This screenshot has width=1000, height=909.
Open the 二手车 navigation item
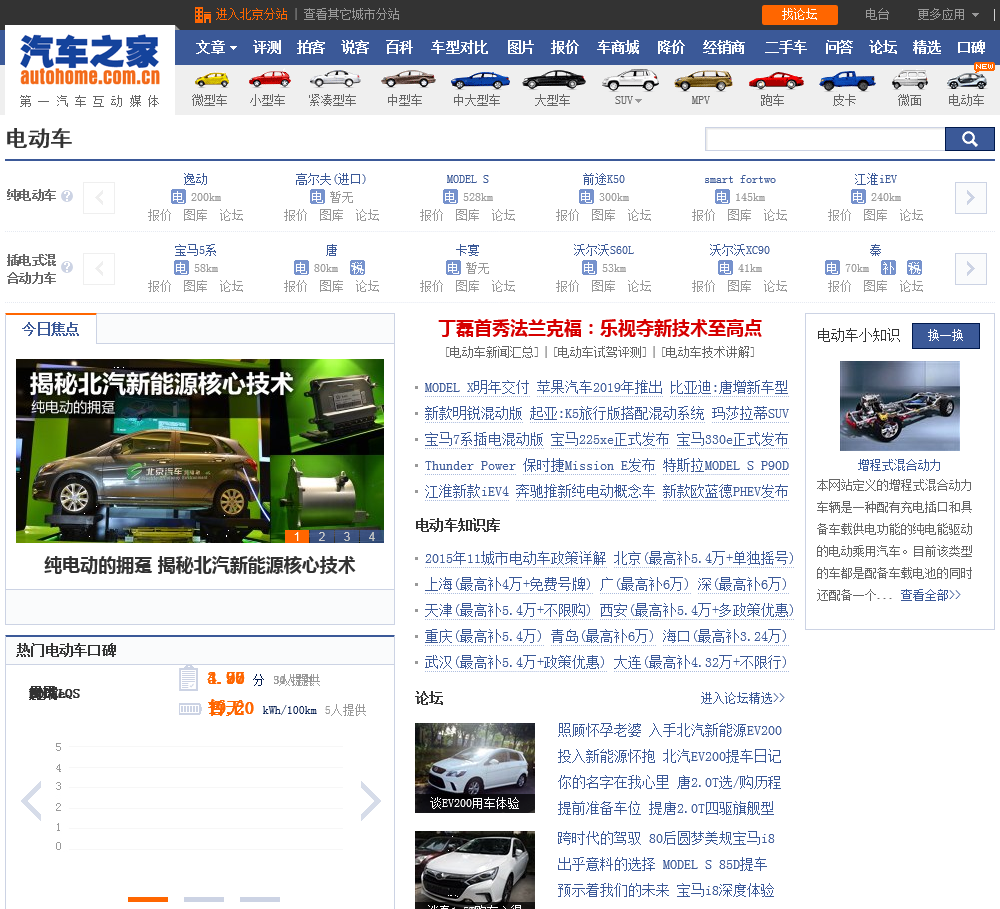786,47
